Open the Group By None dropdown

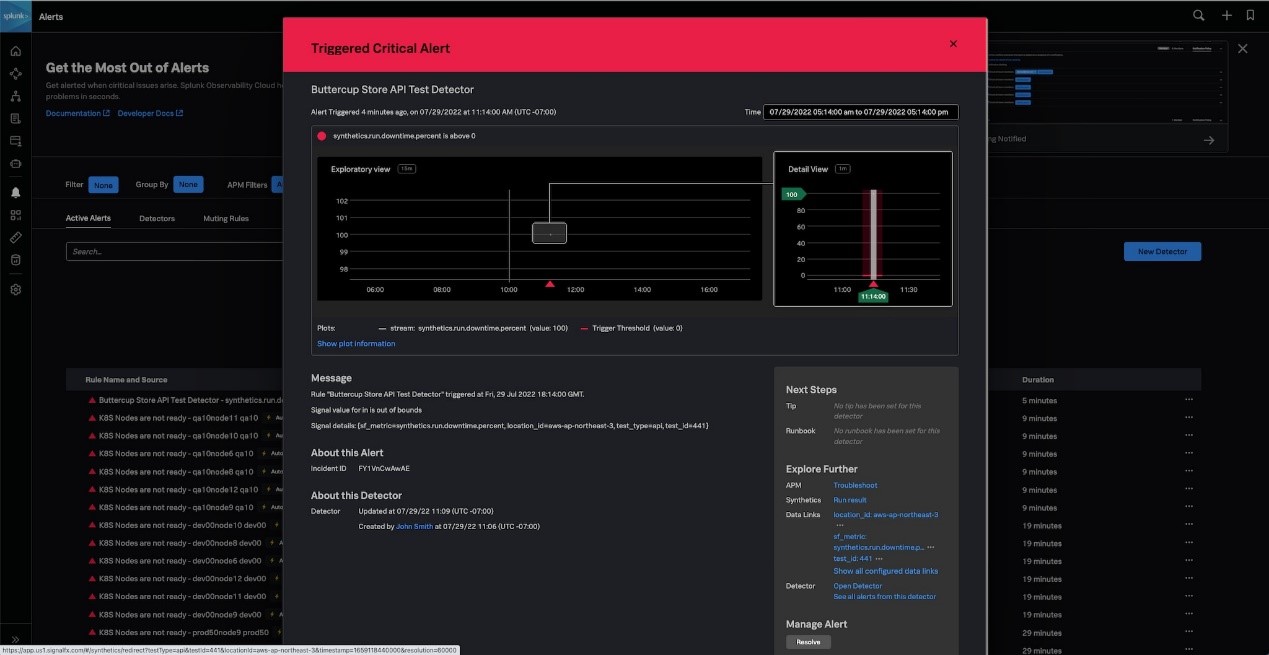point(188,185)
